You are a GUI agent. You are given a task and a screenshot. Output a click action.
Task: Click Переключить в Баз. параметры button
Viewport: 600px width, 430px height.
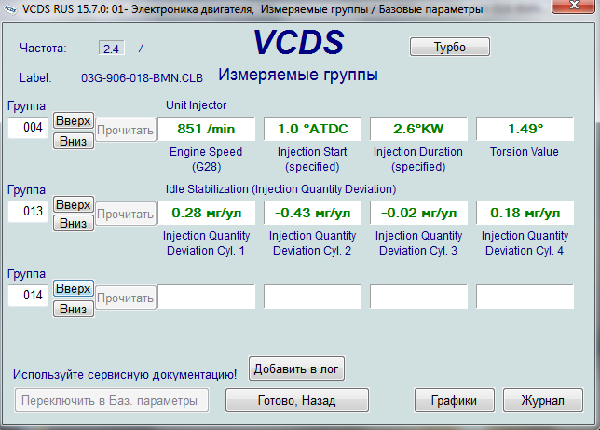click(x=112, y=400)
